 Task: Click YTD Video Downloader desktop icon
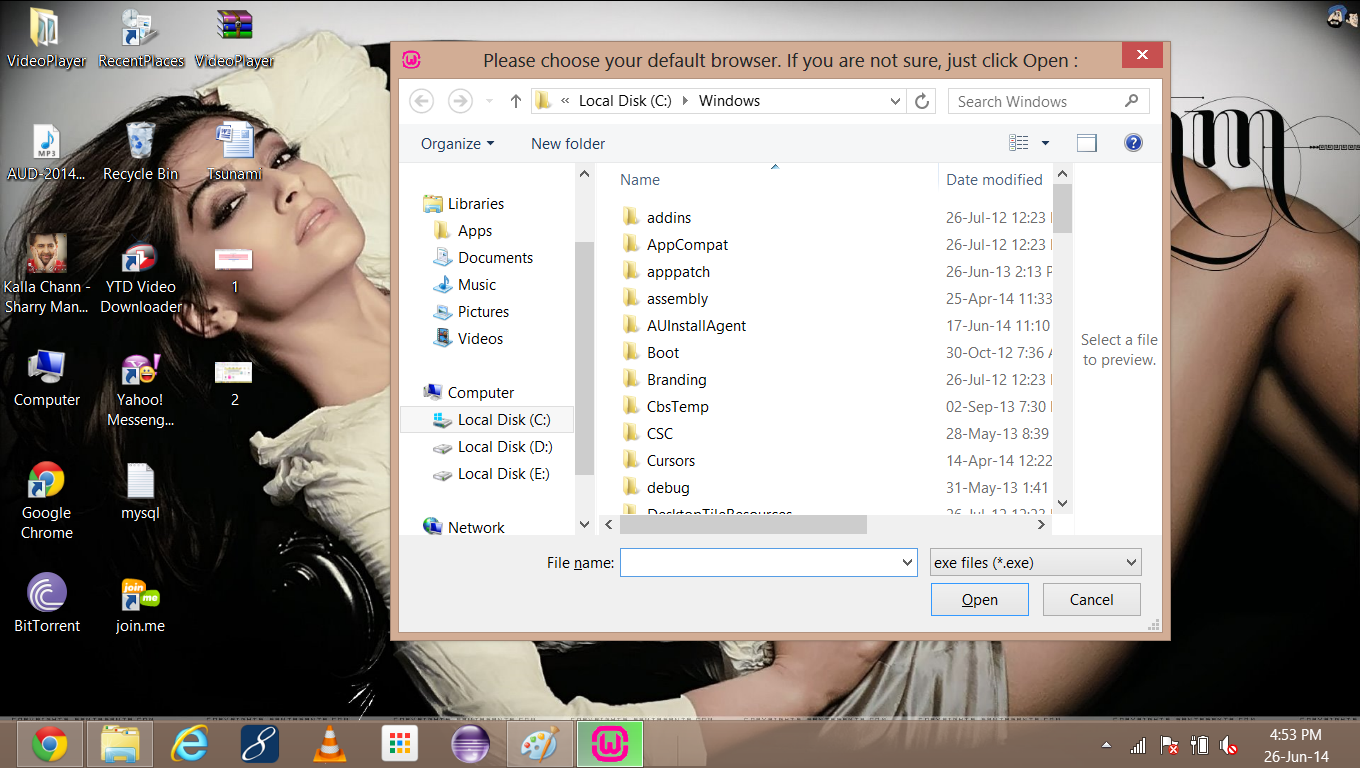[141, 279]
